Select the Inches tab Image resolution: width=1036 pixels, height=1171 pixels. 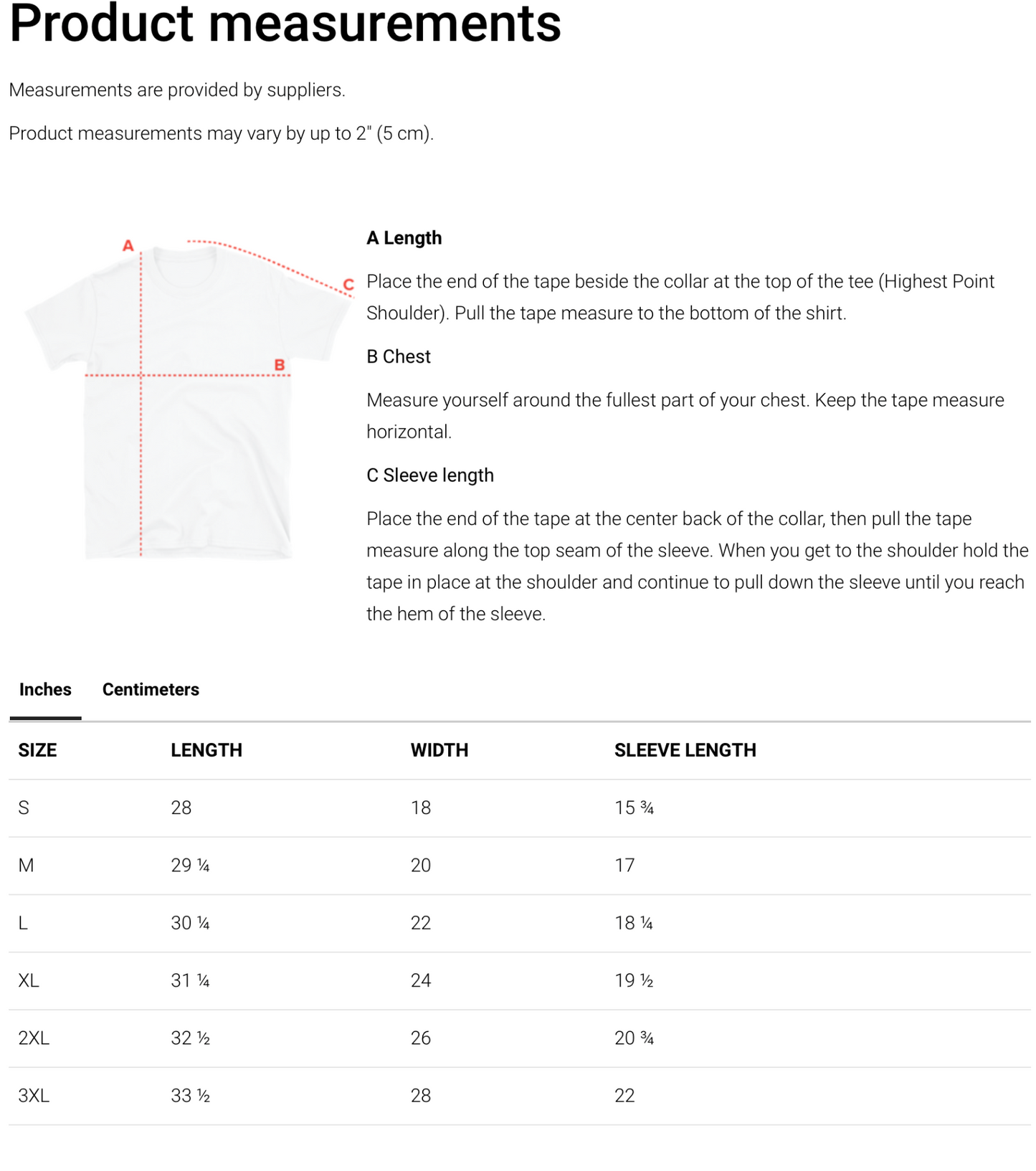tap(45, 689)
